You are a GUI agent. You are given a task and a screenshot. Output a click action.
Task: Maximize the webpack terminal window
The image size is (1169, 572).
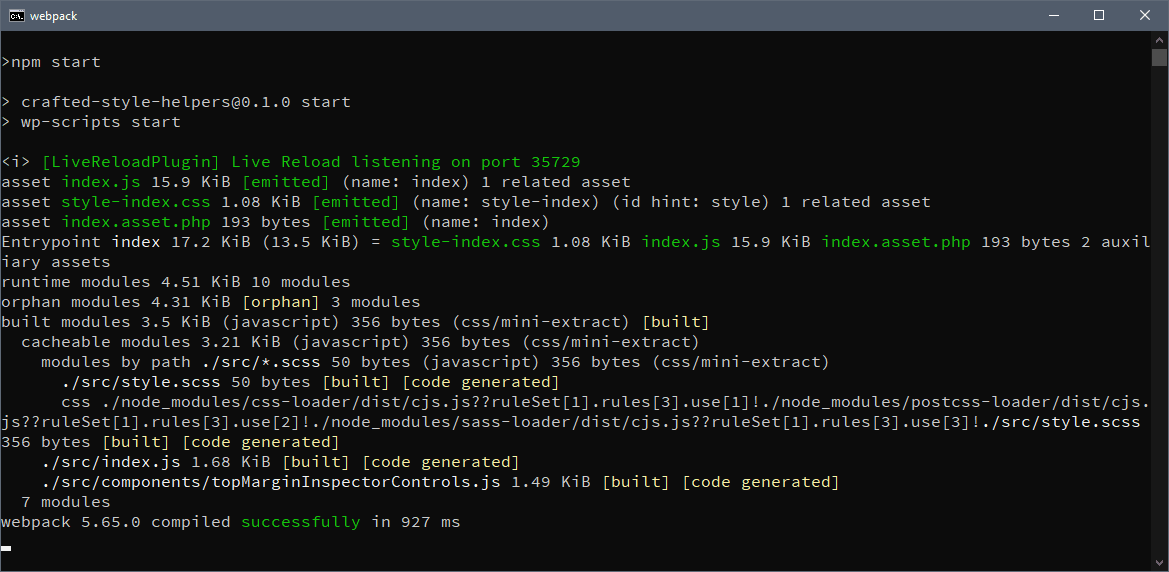point(1099,16)
